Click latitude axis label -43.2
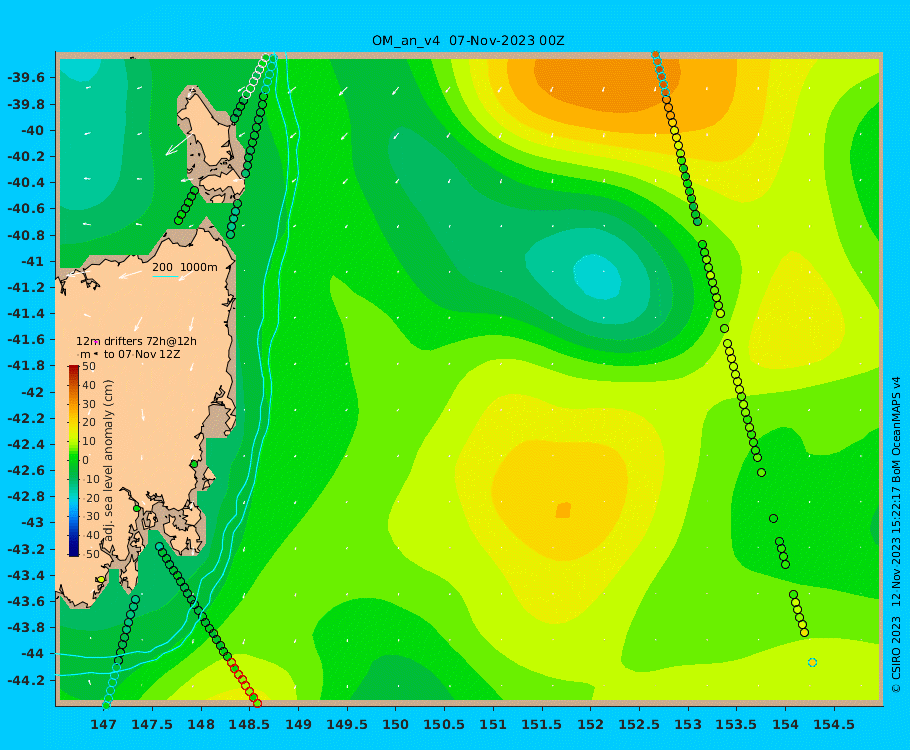Image resolution: width=910 pixels, height=750 pixels. tap(25, 549)
